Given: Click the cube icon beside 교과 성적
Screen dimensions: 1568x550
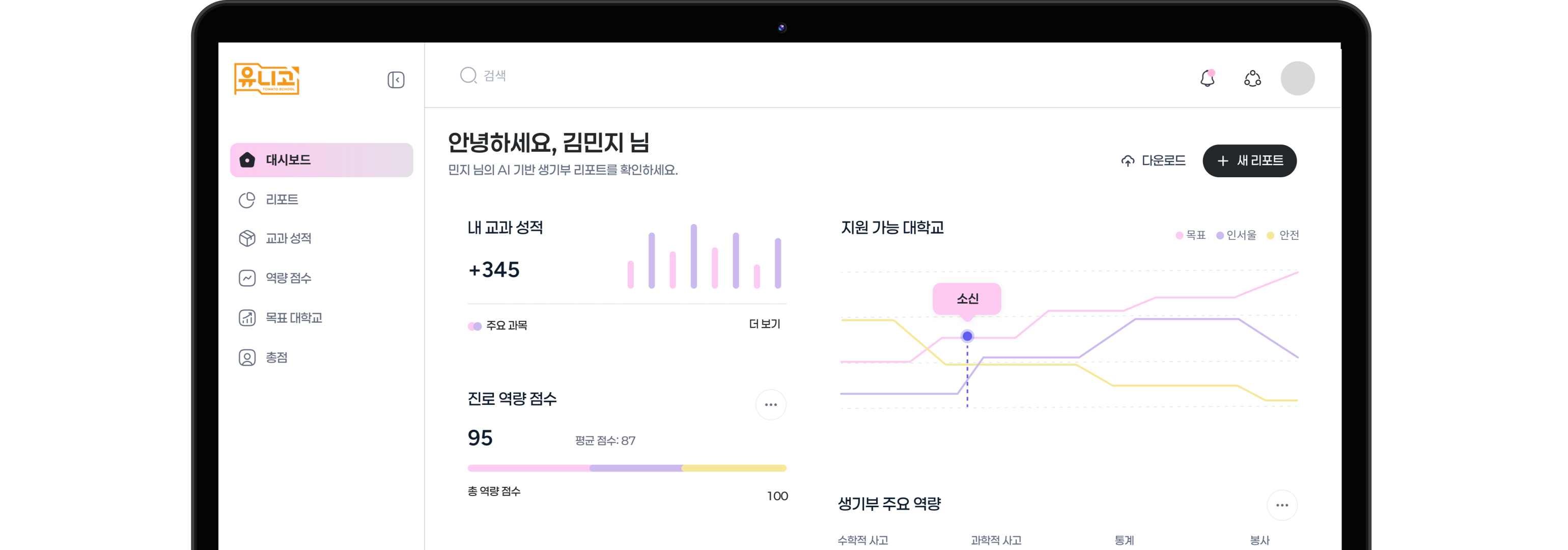Looking at the screenshot, I should 246,238.
